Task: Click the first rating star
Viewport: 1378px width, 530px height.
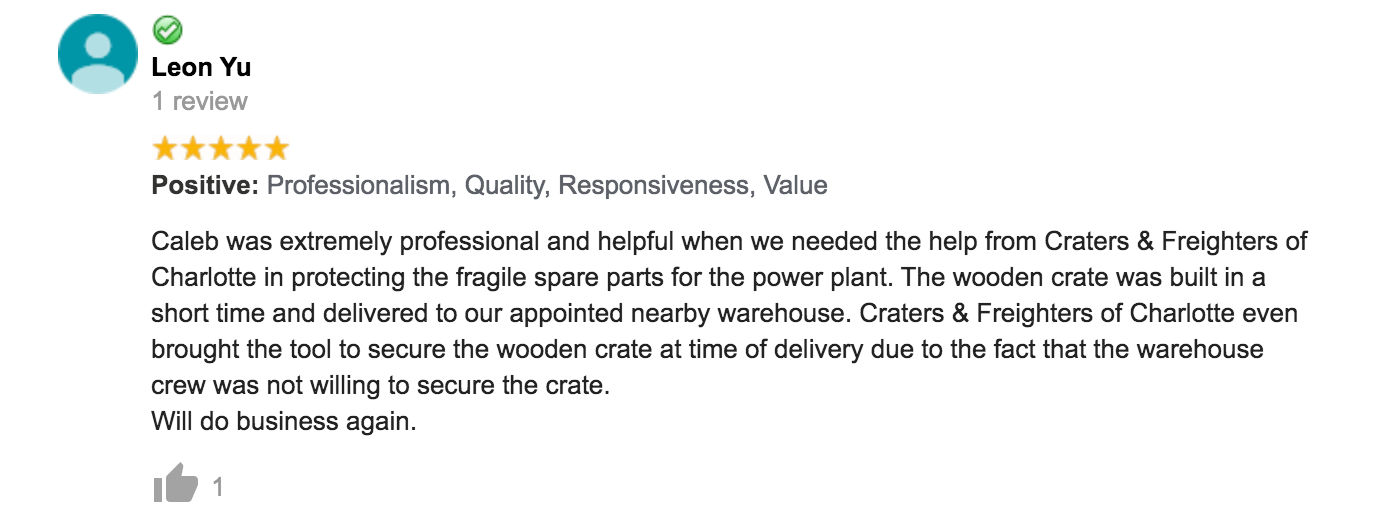Action: click(165, 149)
